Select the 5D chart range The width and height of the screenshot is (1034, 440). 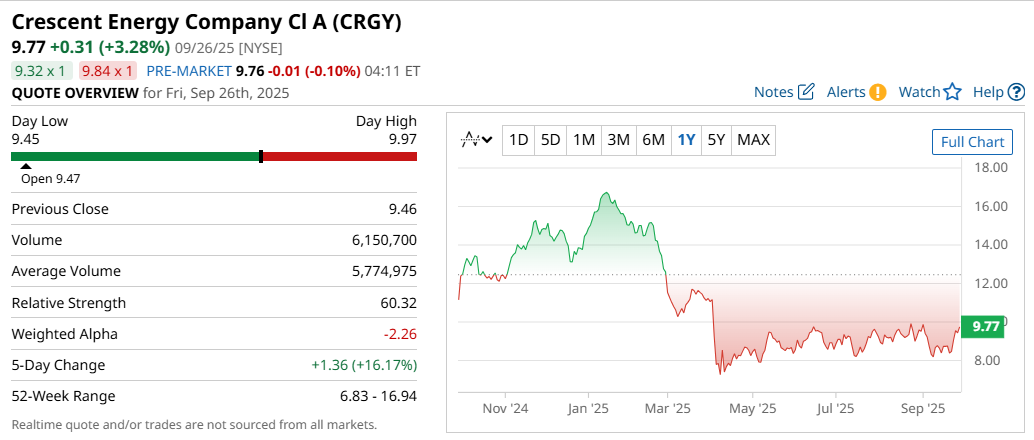(x=550, y=140)
